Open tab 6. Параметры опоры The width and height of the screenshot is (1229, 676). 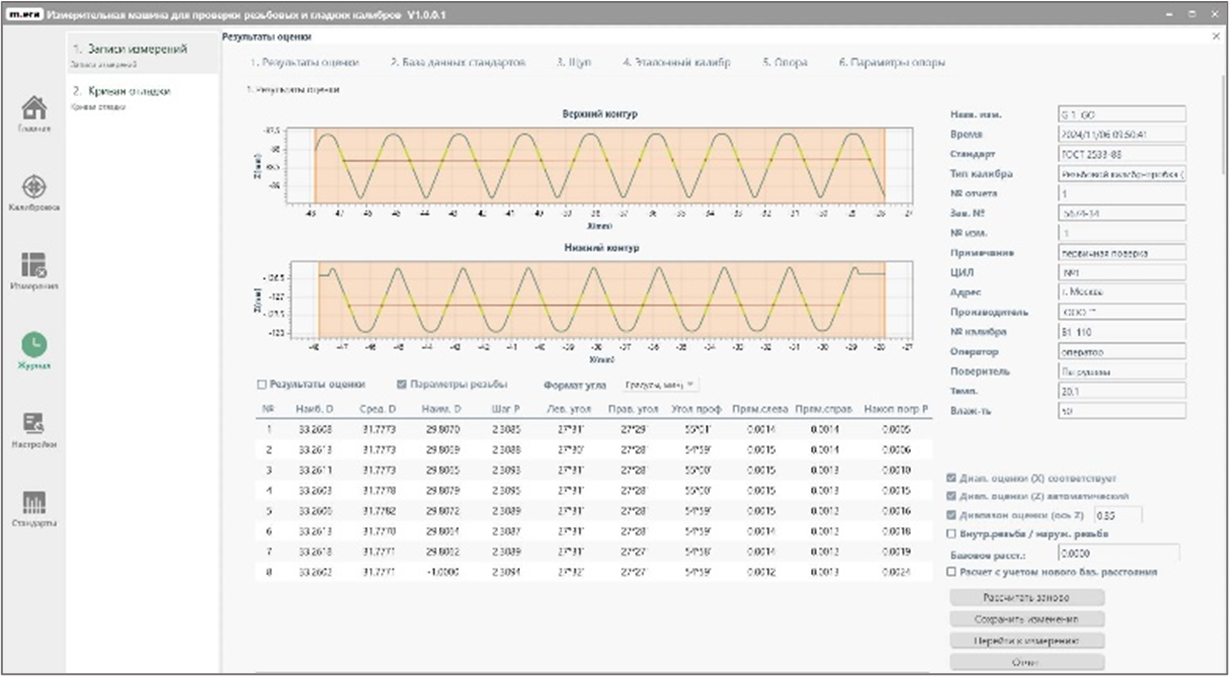pos(892,62)
